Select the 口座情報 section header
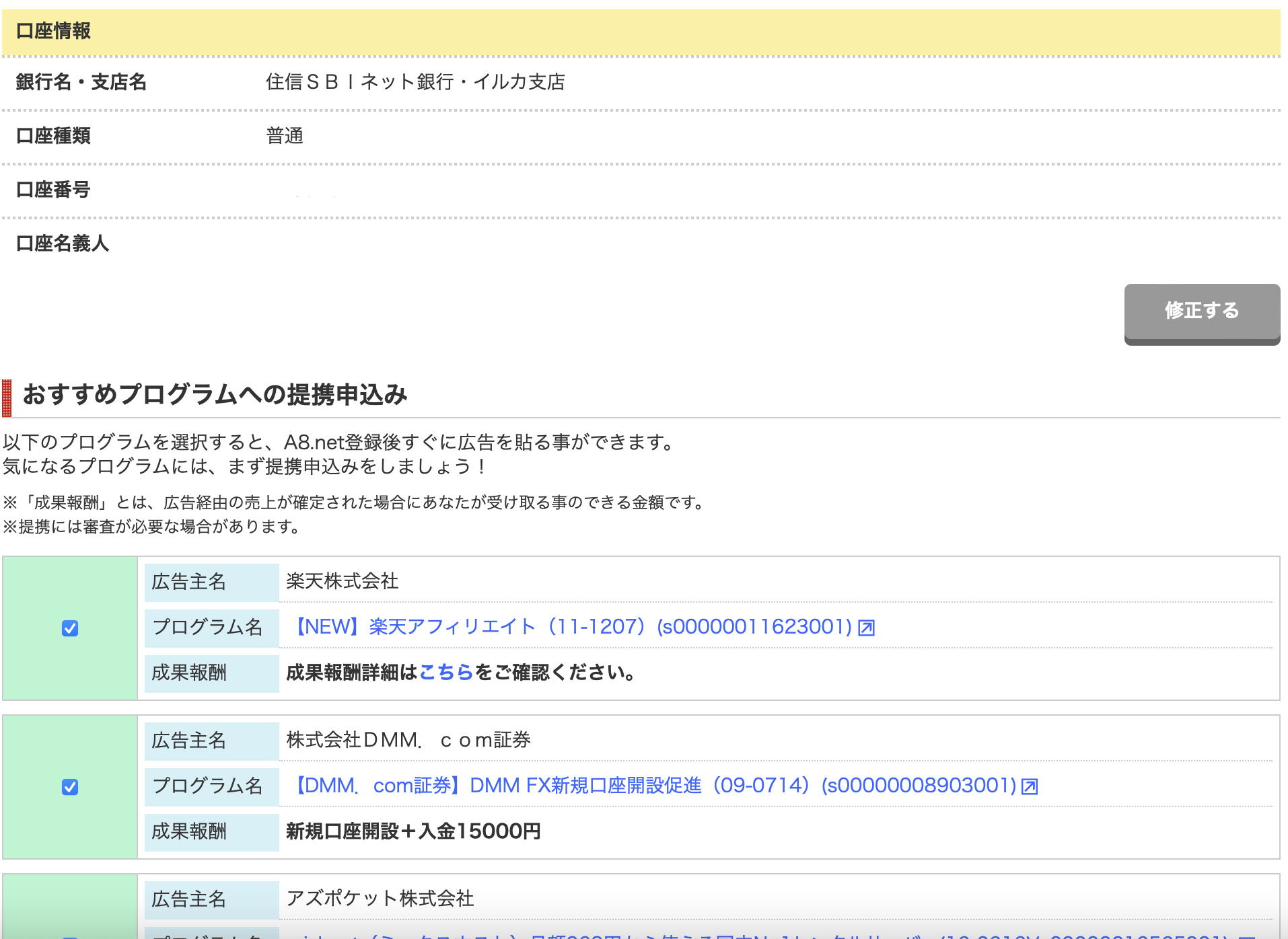The image size is (1288, 939). [641, 32]
